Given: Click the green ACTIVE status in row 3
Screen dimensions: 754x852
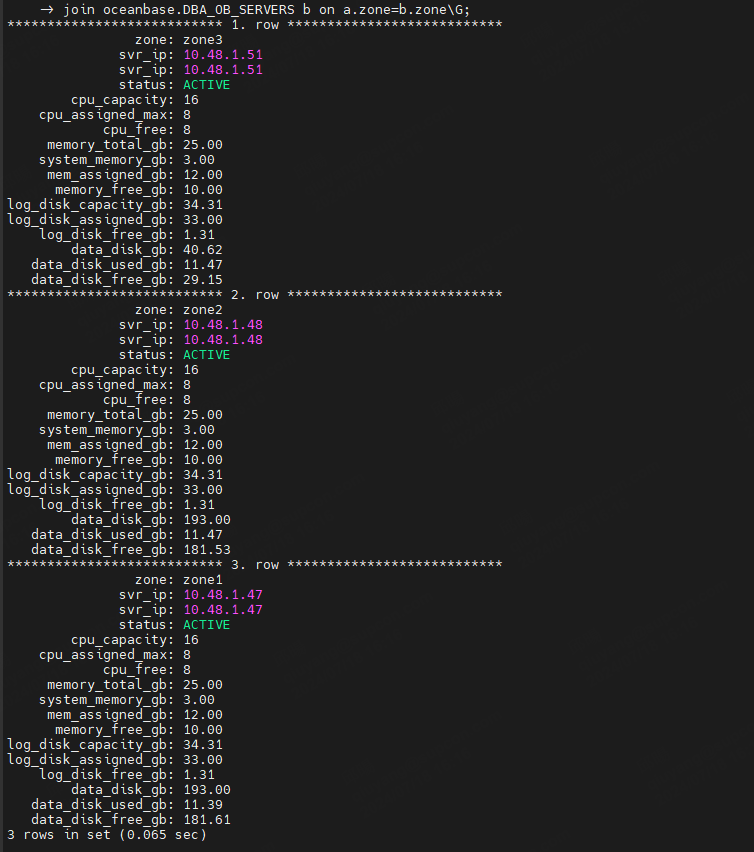Looking at the screenshot, I should point(206,625).
